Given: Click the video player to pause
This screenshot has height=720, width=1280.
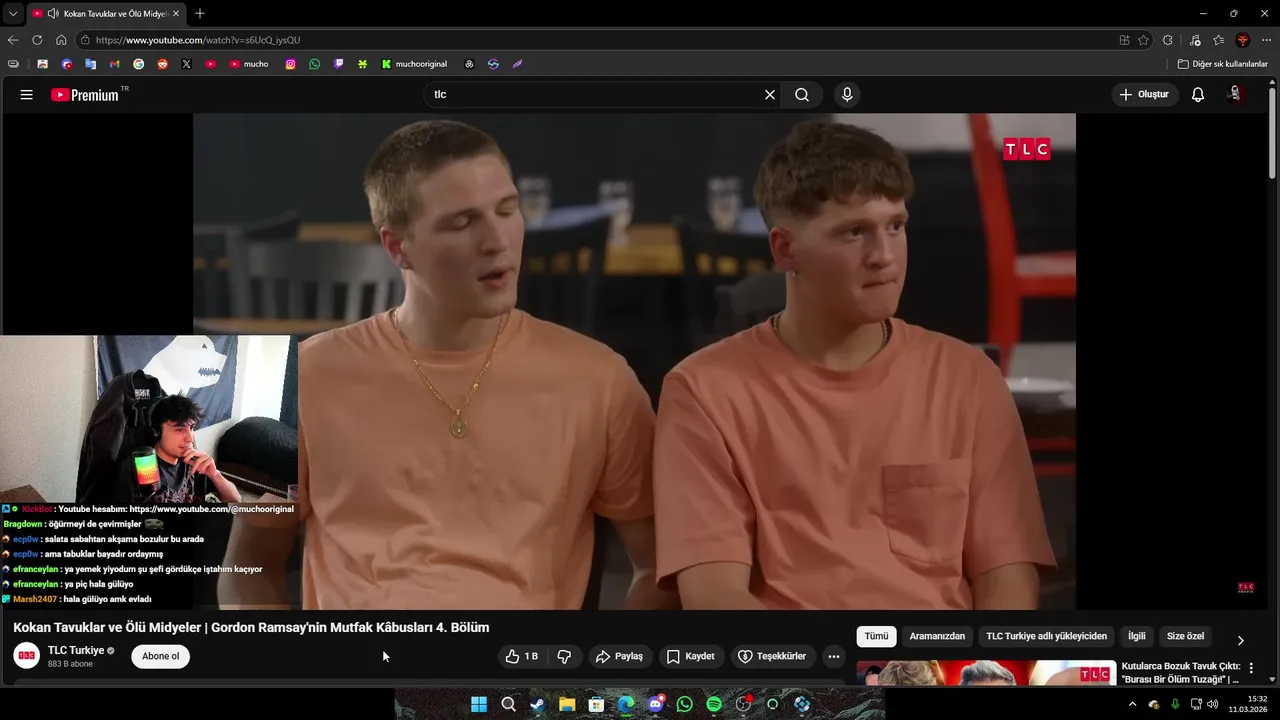Looking at the screenshot, I should click(x=634, y=361).
